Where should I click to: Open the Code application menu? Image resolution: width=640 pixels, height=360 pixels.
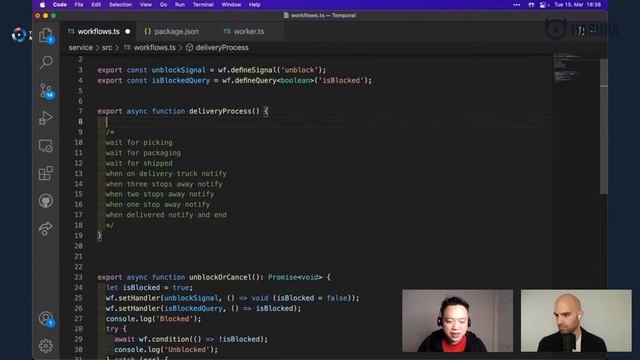[x=60, y=5]
